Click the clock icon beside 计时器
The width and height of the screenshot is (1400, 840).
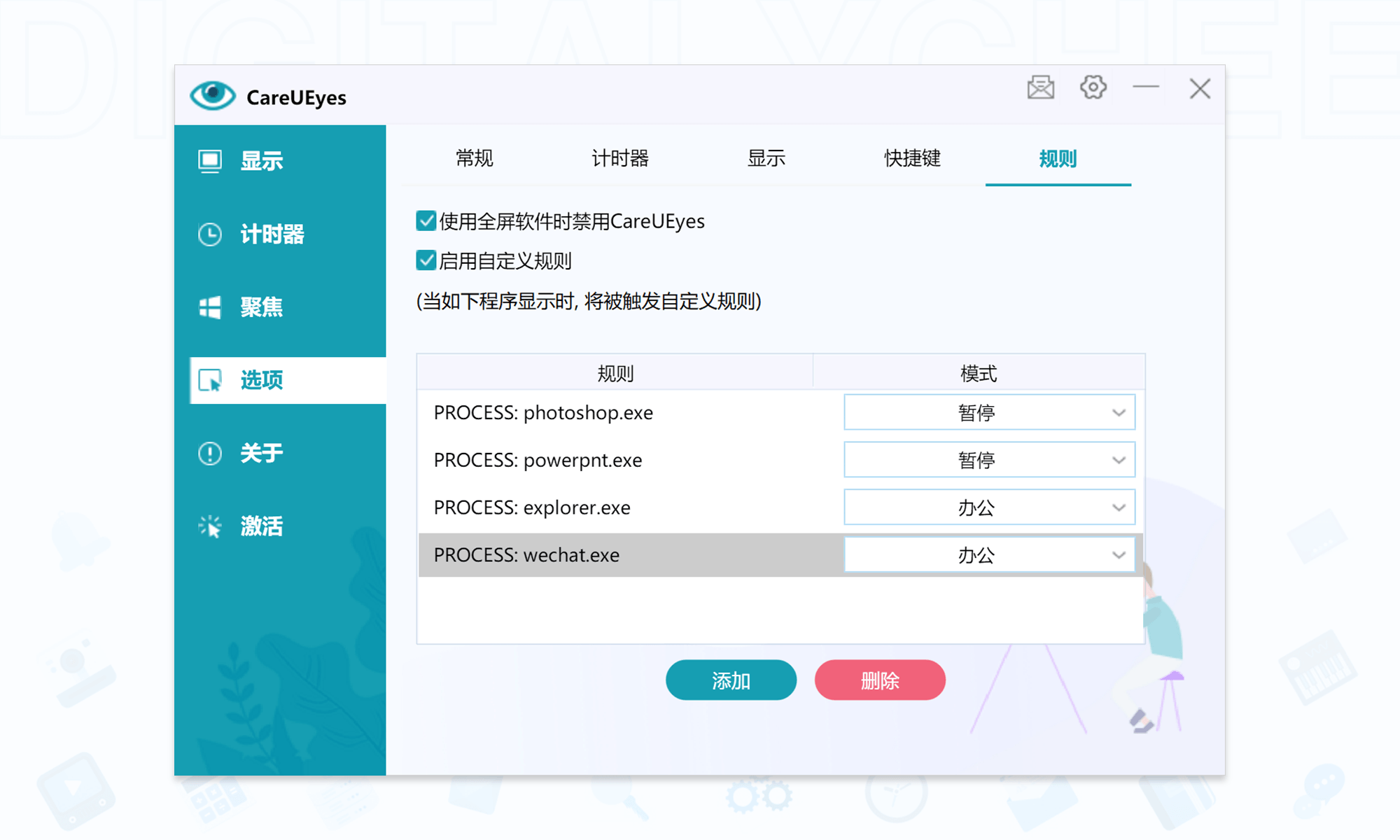pyautogui.click(x=210, y=234)
